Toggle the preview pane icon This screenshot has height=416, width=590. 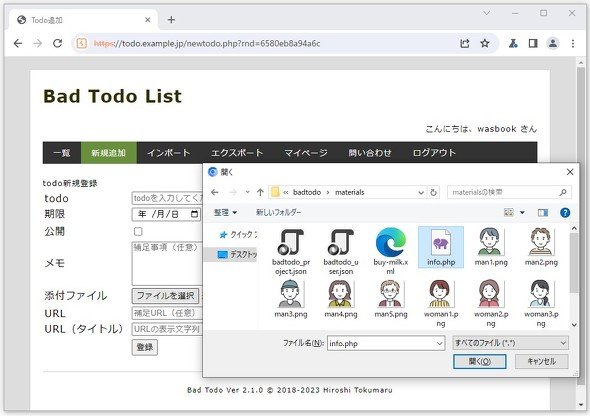[543, 213]
